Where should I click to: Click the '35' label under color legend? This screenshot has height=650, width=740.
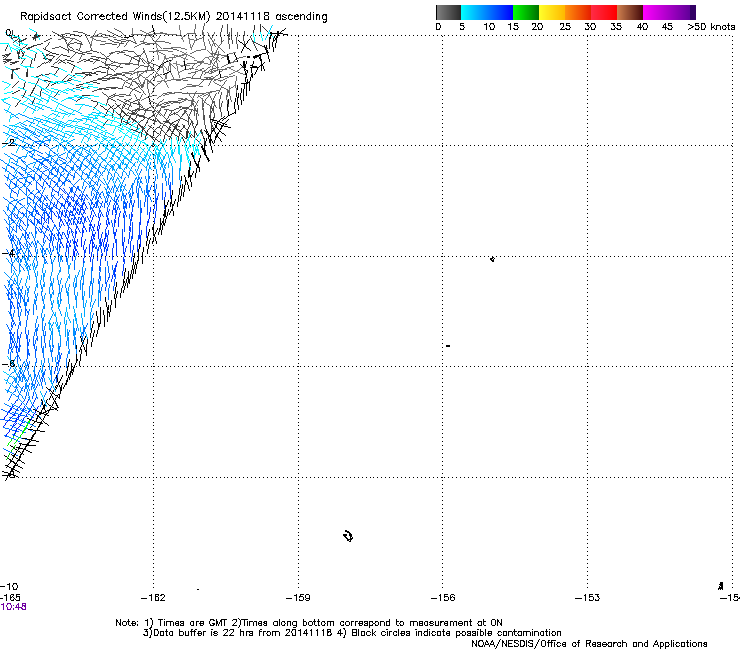click(616, 27)
